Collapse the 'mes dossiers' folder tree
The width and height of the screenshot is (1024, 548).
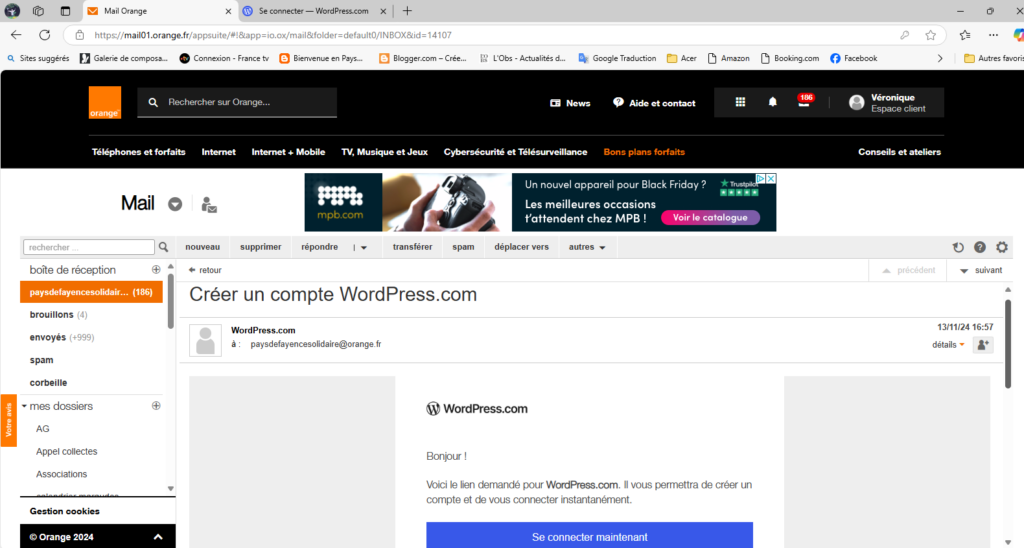click(24, 406)
